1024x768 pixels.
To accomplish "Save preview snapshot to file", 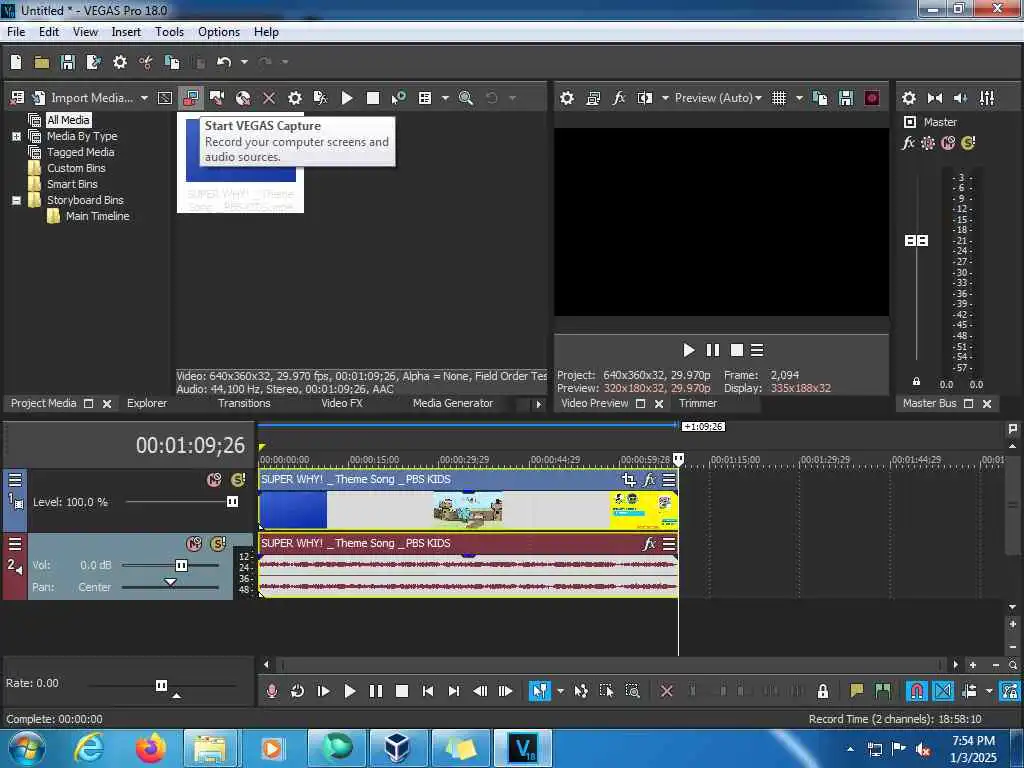I will click(846, 98).
